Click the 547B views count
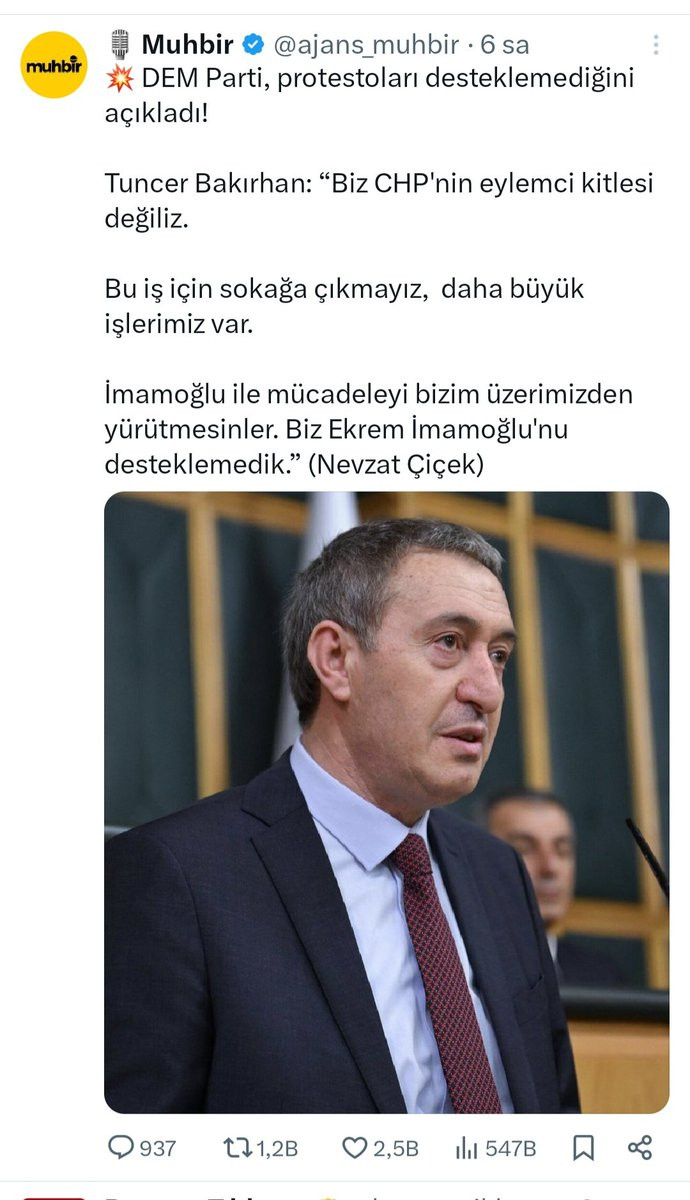 pos(511,1150)
